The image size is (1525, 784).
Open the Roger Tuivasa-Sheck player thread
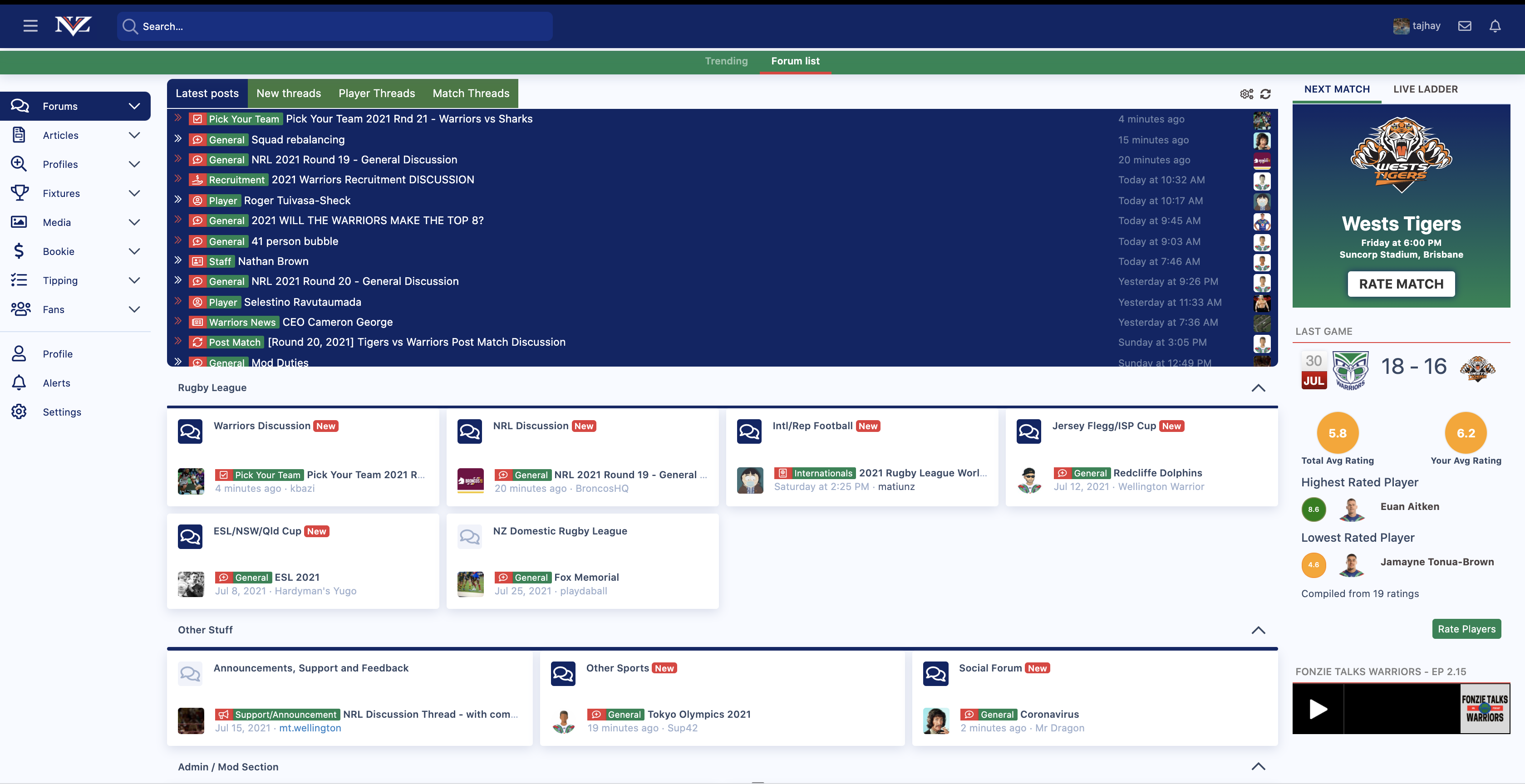[297, 201]
